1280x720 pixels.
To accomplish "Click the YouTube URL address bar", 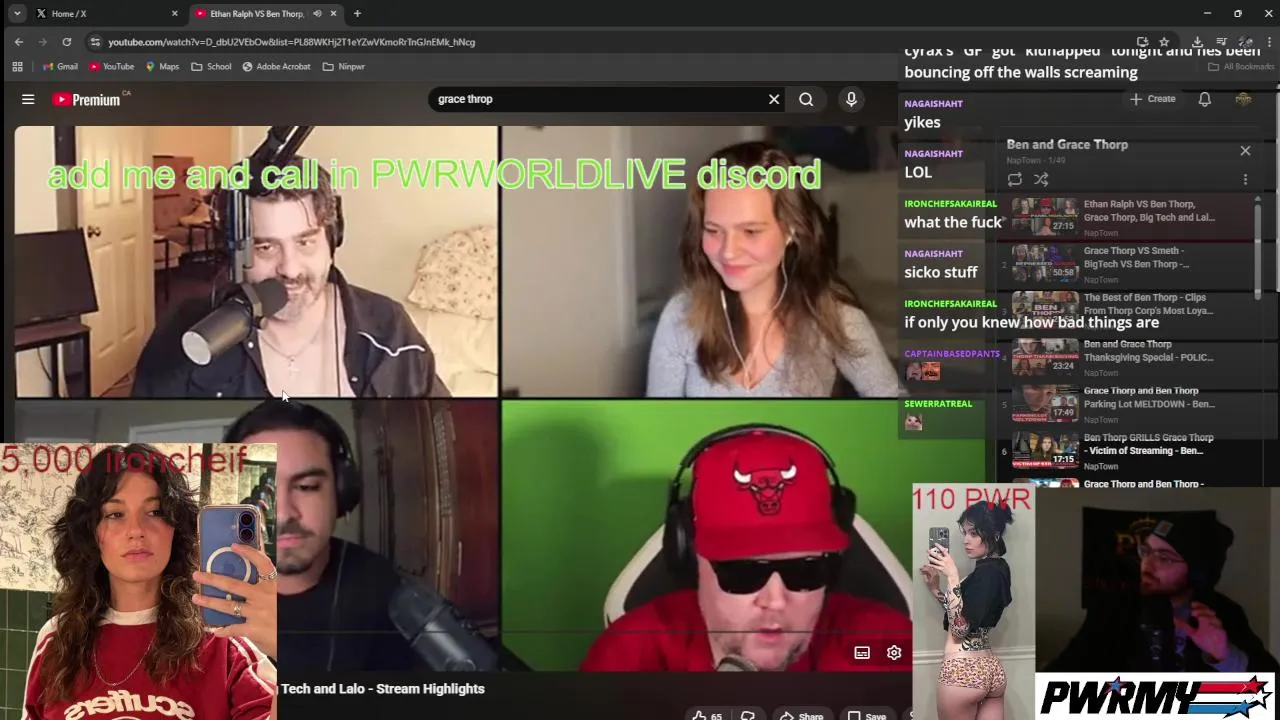I will coord(291,42).
